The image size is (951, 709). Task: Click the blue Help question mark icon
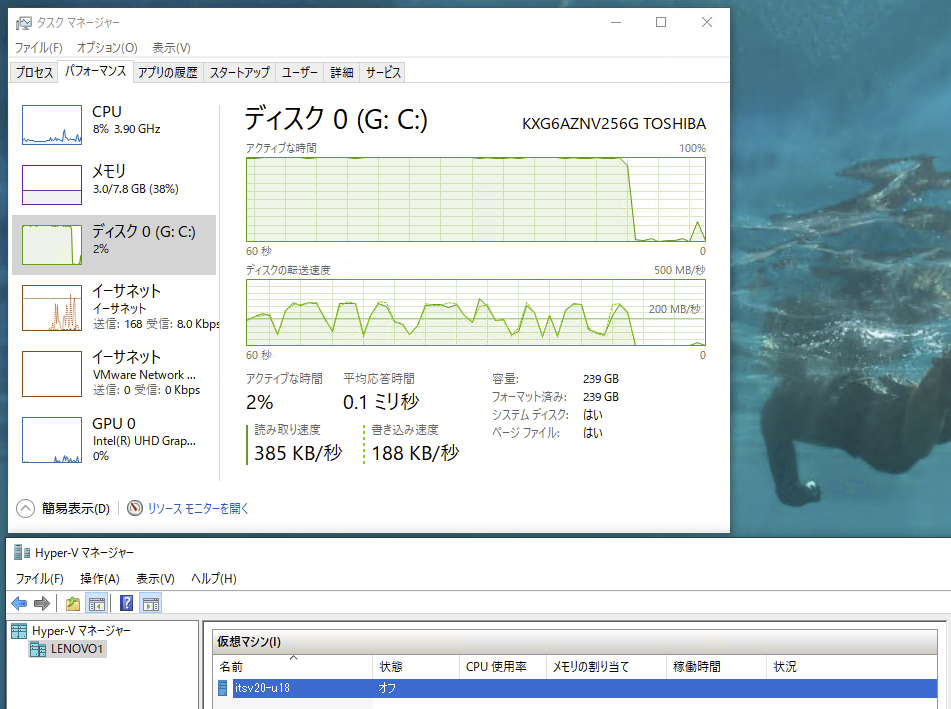click(x=127, y=603)
